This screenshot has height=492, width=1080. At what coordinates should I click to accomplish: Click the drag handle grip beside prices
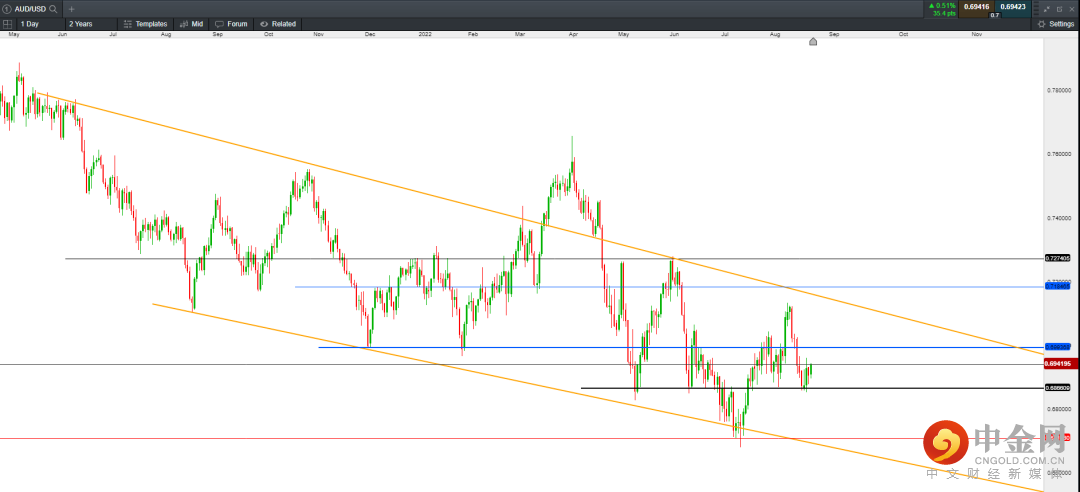pos(1034,9)
